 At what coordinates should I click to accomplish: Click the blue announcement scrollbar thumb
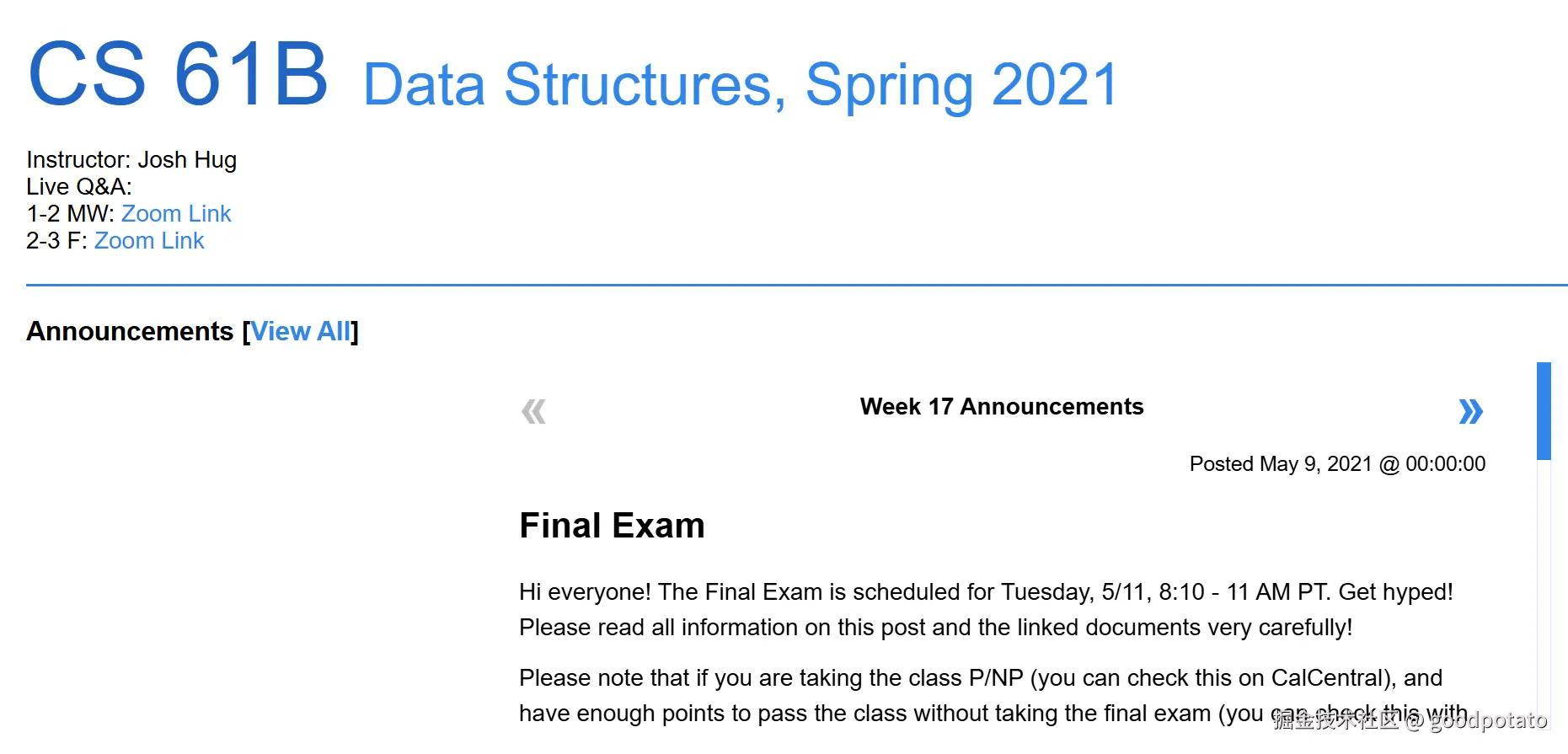[1544, 411]
